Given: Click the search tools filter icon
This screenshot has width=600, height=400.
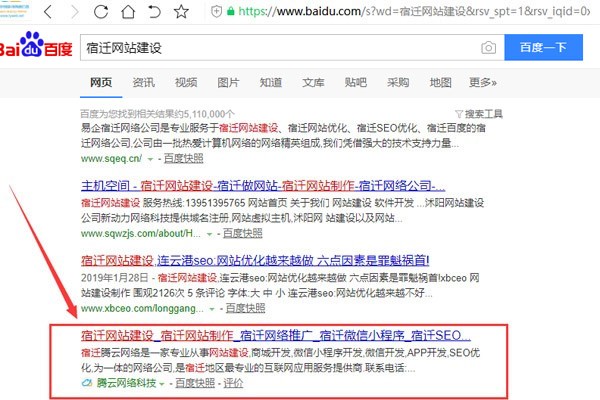Looking at the screenshot, I should tap(459, 114).
